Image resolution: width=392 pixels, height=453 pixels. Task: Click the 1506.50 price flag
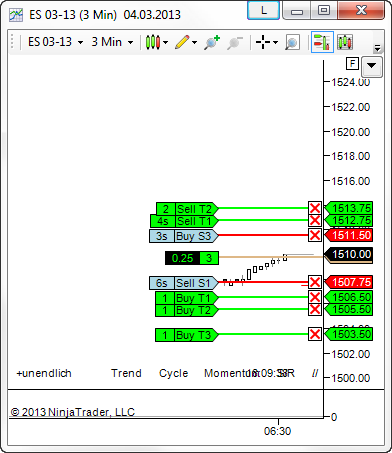point(348,297)
